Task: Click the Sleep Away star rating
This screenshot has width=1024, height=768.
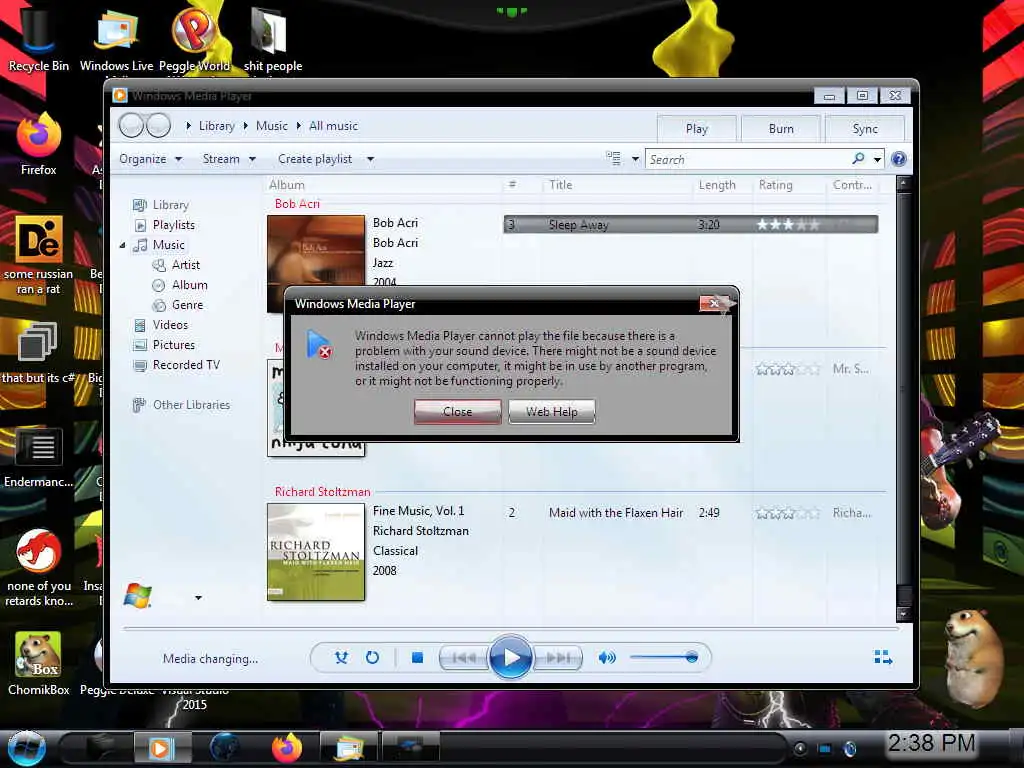Action: click(x=788, y=225)
